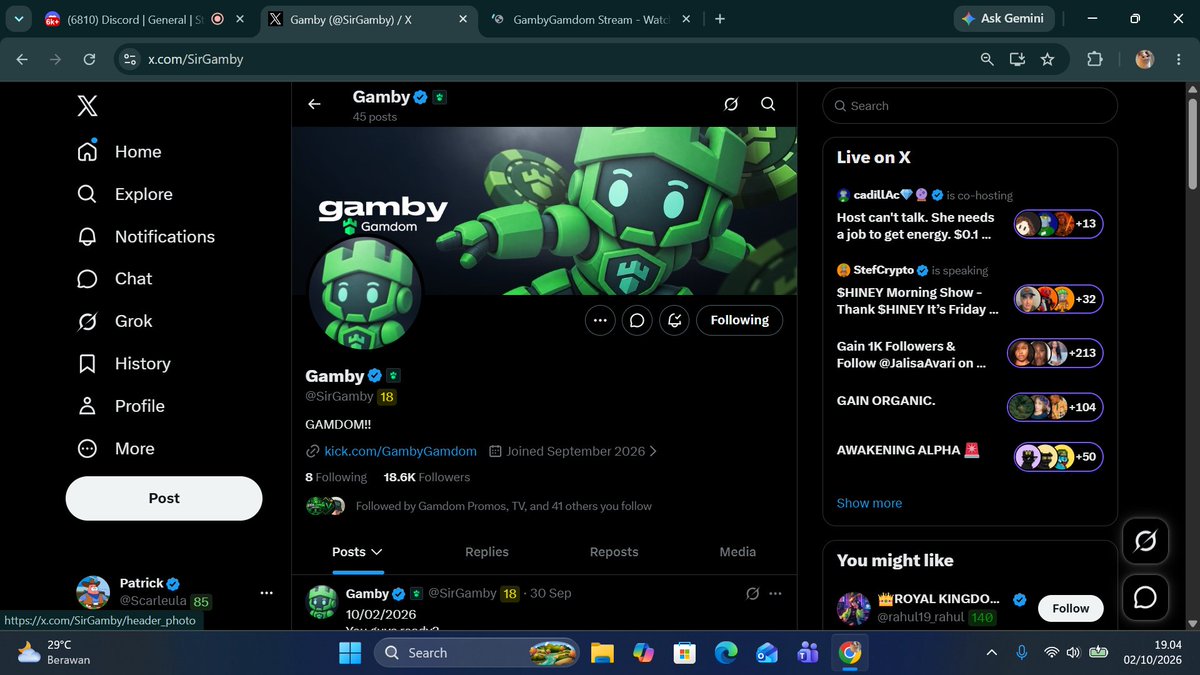Show hidden system tray icons
This screenshot has width=1200, height=675.
(x=991, y=653)
